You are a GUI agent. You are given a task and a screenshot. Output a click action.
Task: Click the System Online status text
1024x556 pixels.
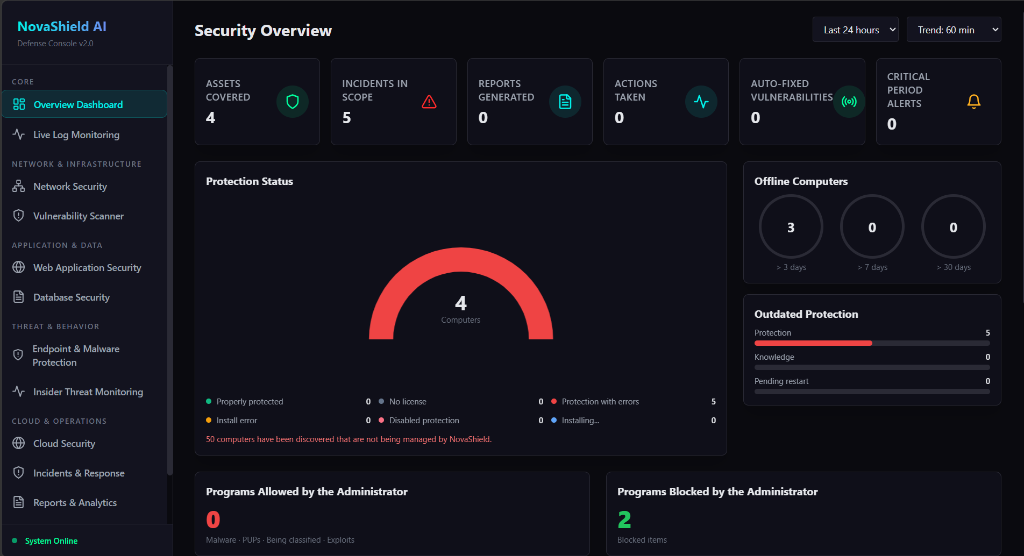point(51,540)
